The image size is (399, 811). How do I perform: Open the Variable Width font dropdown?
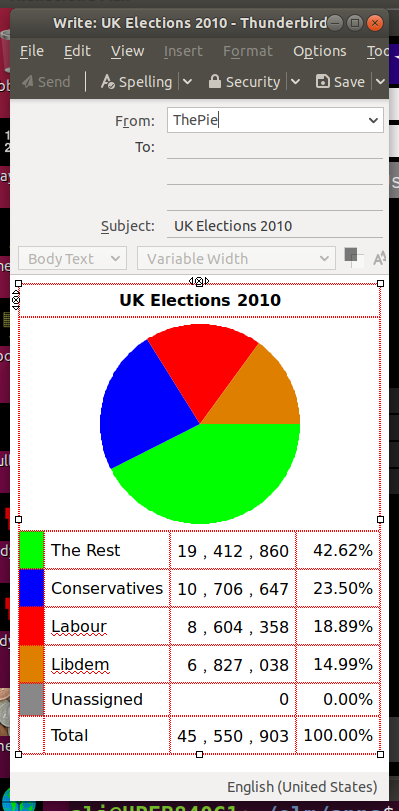(236, 258)
